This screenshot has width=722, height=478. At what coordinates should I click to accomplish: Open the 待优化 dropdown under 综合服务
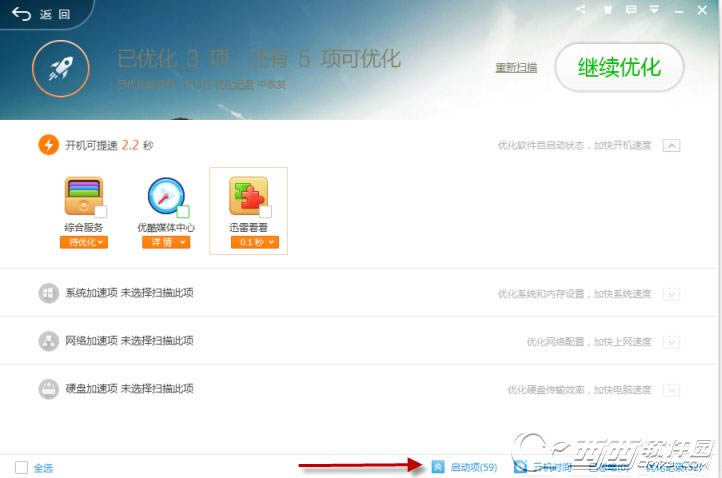click(84, 242)
